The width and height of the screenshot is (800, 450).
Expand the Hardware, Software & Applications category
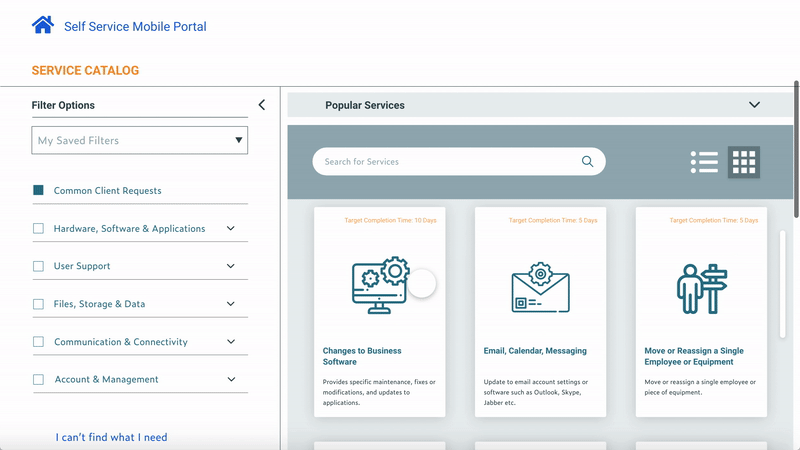click(x=231, y=229)
